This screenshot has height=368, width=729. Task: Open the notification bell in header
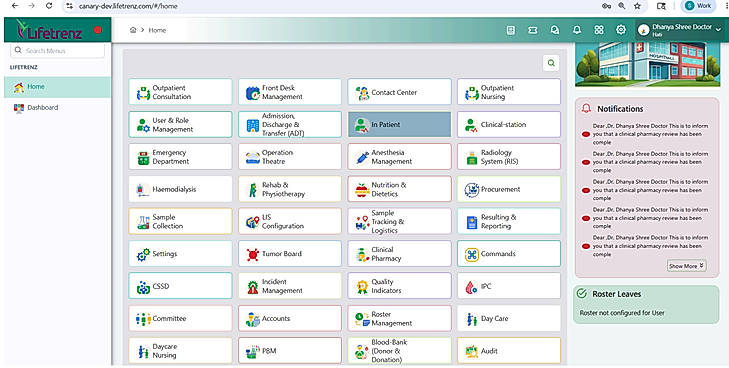577,30
